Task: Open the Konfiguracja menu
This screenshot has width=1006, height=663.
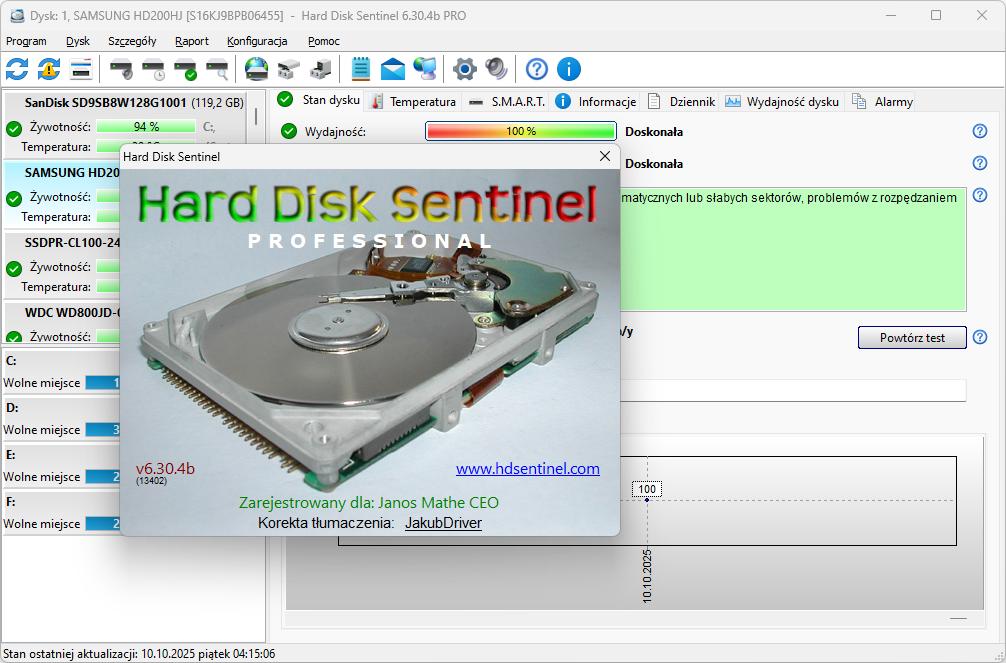Action: click(x=257, y=41)
